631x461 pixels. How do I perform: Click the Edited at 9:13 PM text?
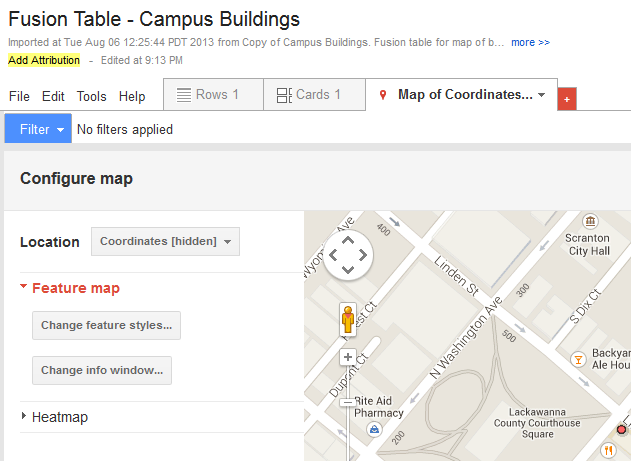click(x=142, y=60)
